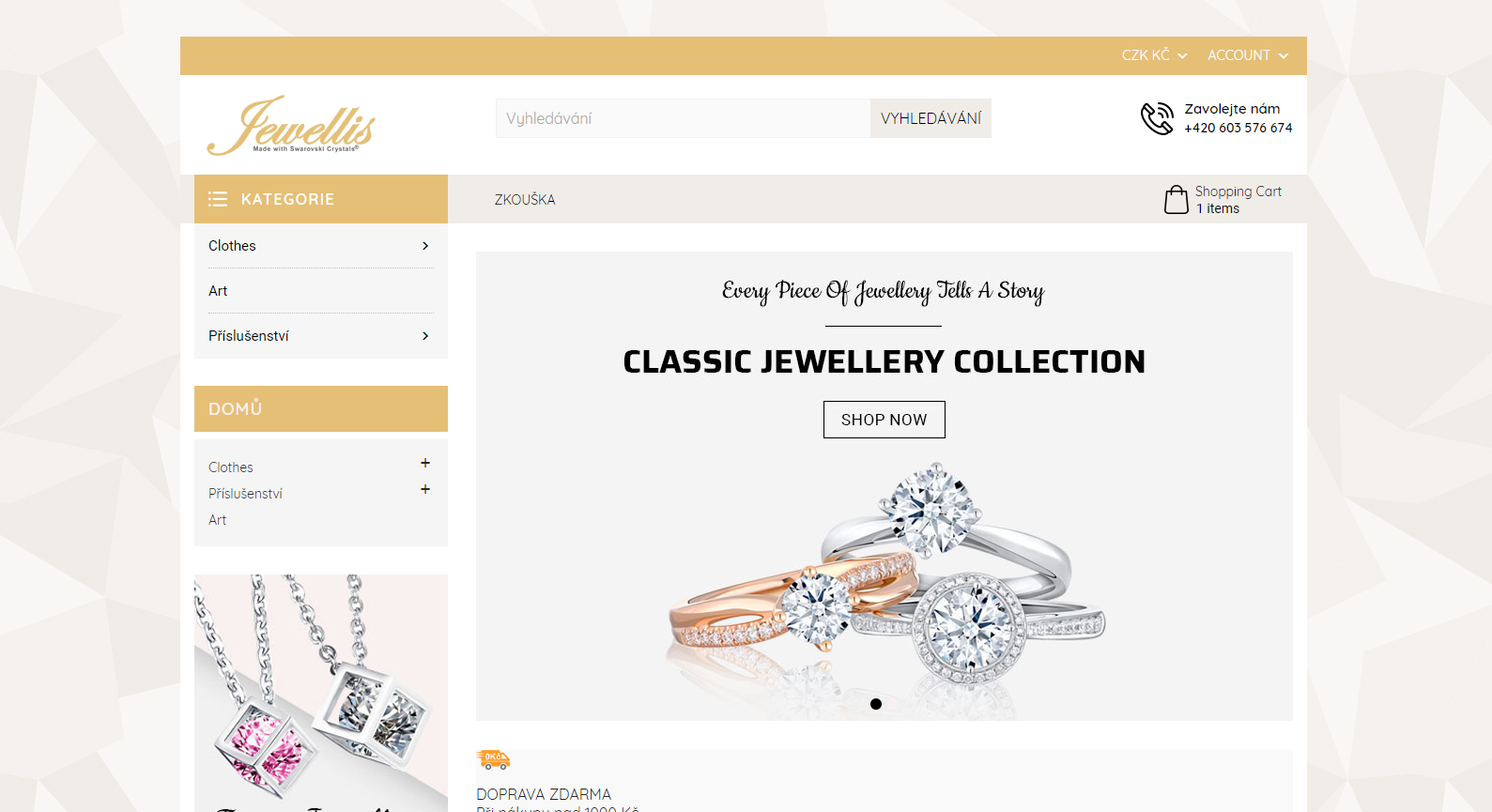Click the Kategorie list icon
Viewport: 1492px width, 812px height.
click(x=218, y=199)
